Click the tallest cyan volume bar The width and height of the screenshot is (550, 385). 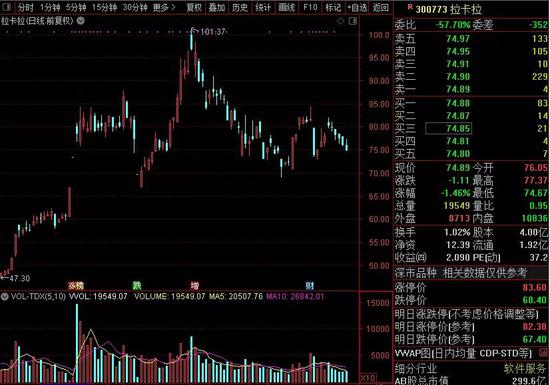[77, 343]
